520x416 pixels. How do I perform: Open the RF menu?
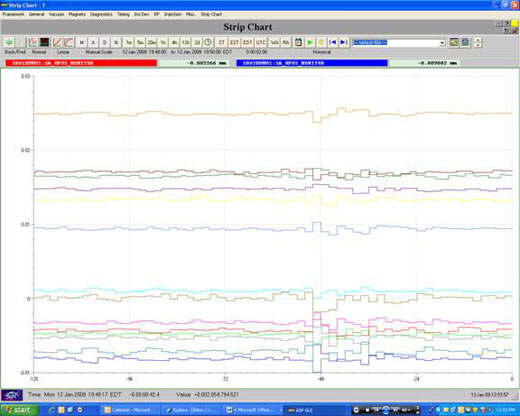coord(156,14)
